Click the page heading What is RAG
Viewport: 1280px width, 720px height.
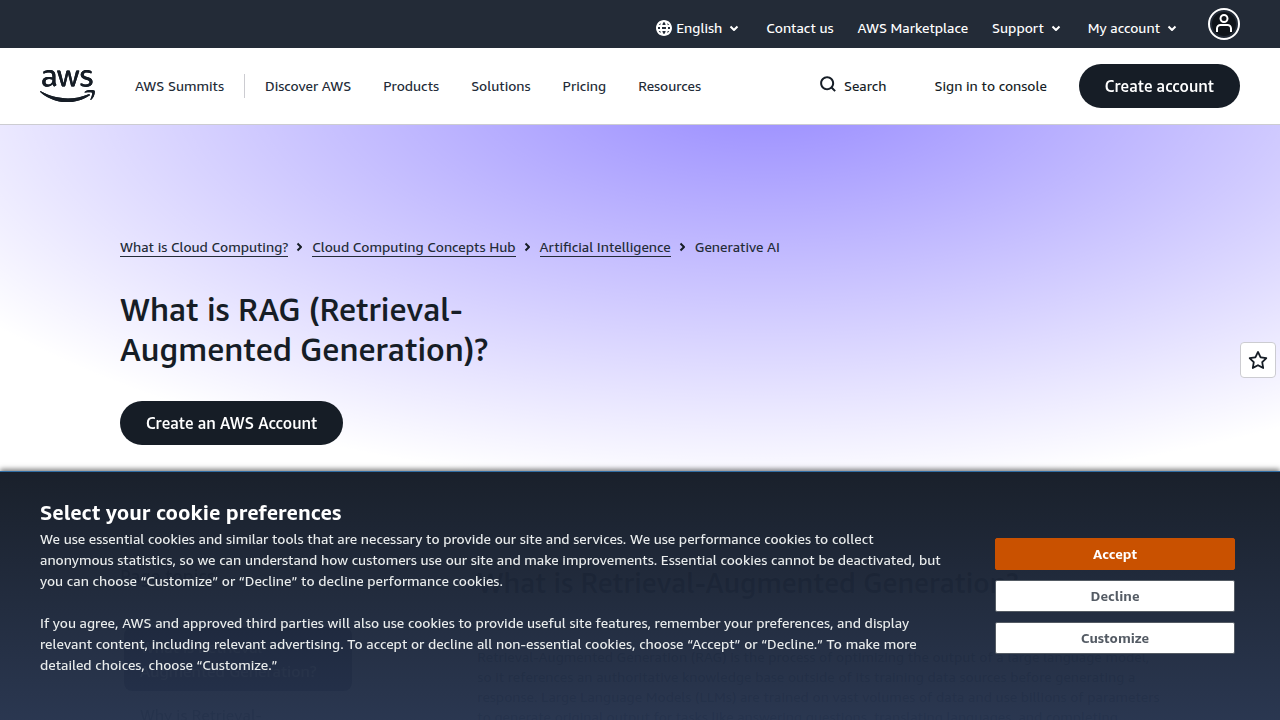coord(304,330)
